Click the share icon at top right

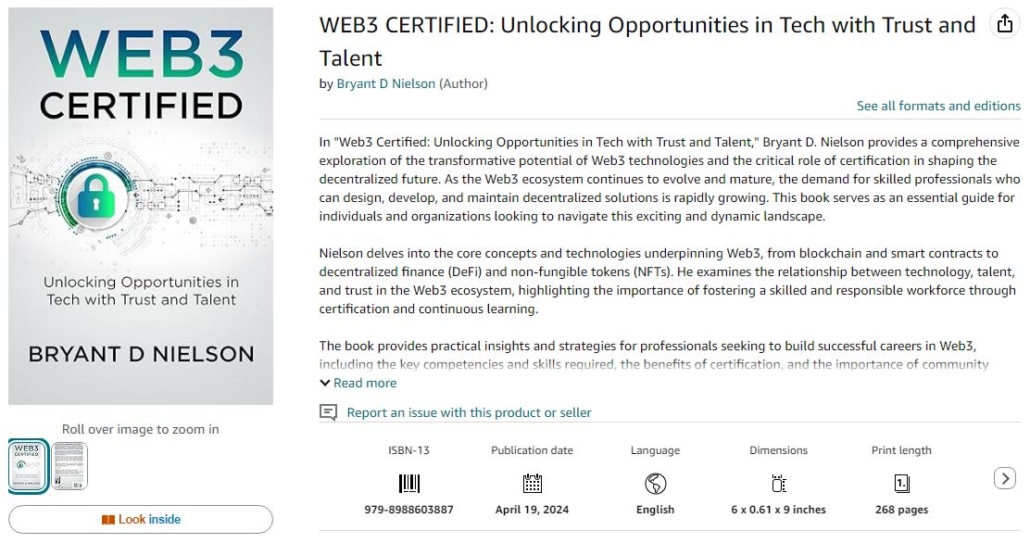tap(1004, 24)
